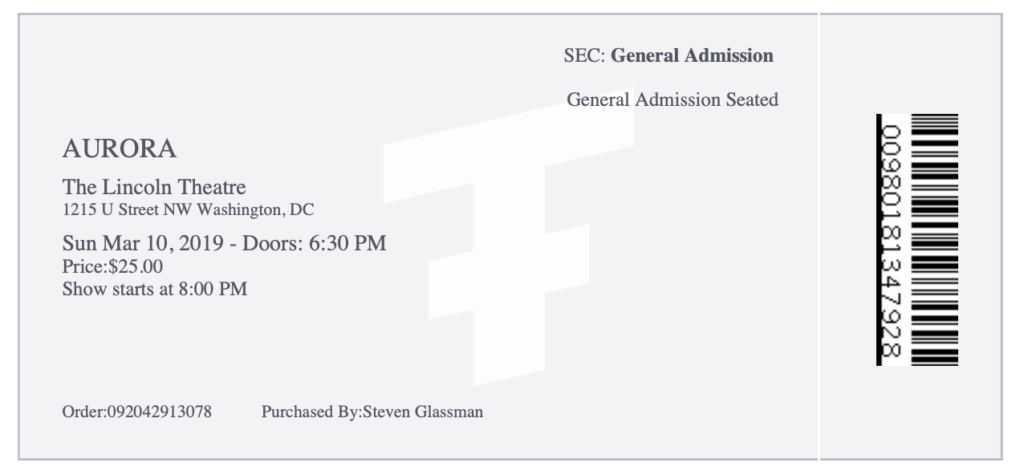This screenshot has height=475, width=1024.
Task: Select the Price $25.00 text
Action: 112,267
